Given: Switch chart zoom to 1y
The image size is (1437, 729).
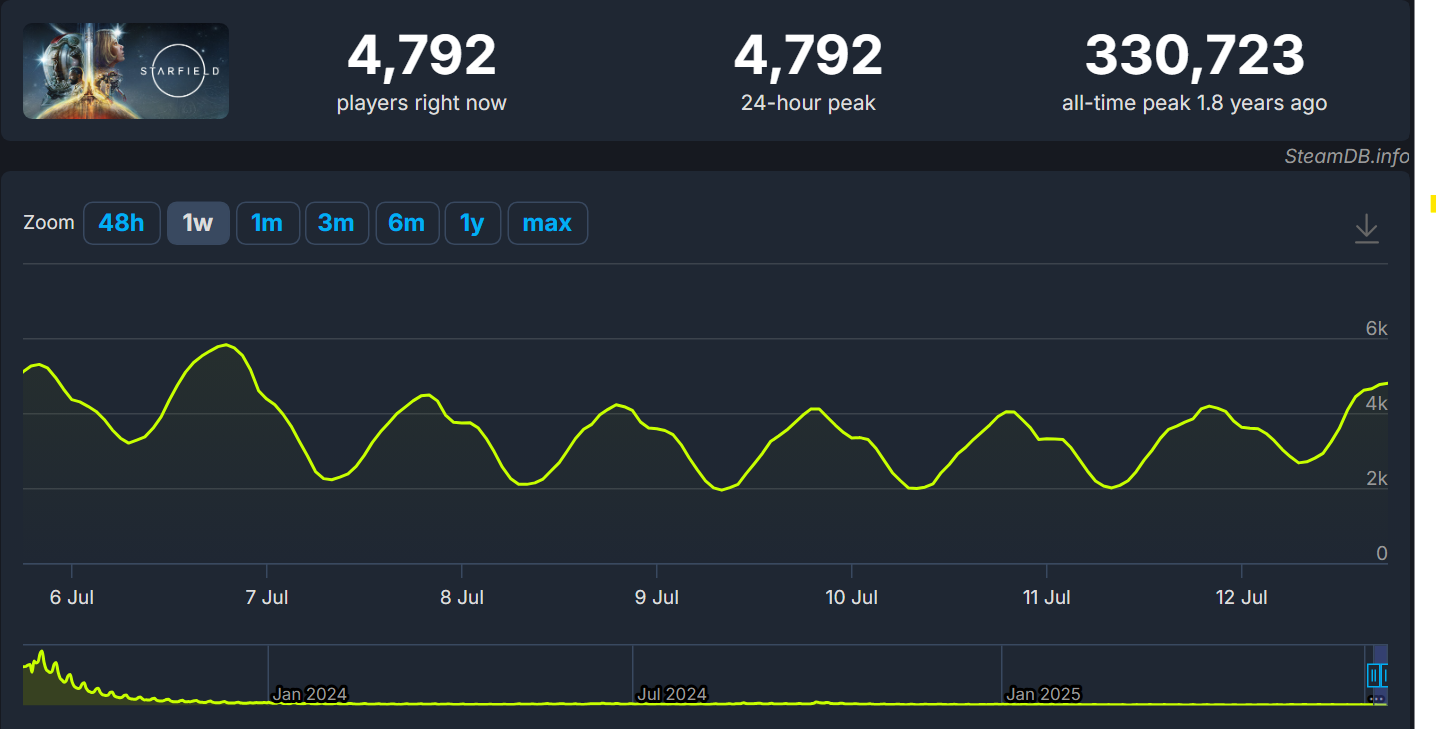Looking at the screenshot, I should [472, 223].
